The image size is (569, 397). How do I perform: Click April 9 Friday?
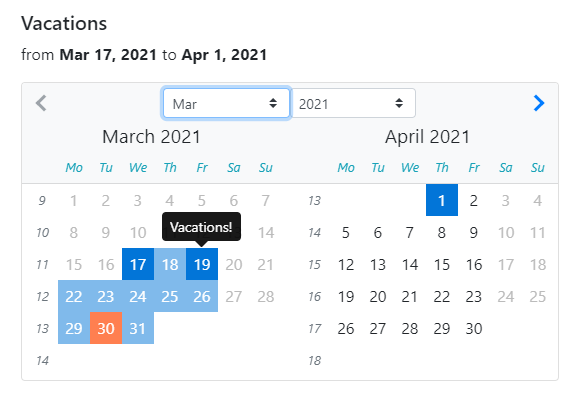coord(474,232)
